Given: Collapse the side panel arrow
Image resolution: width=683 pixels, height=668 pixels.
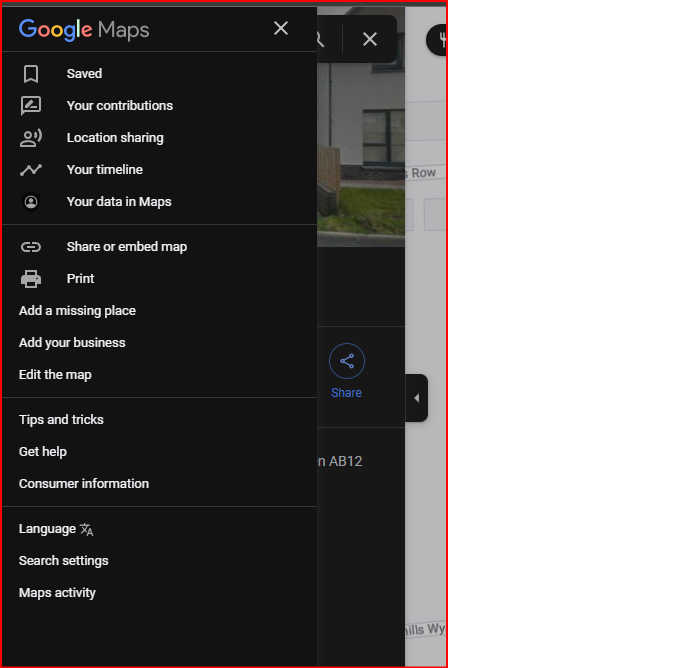Looking at the screenshot, I should pos(416,398).
